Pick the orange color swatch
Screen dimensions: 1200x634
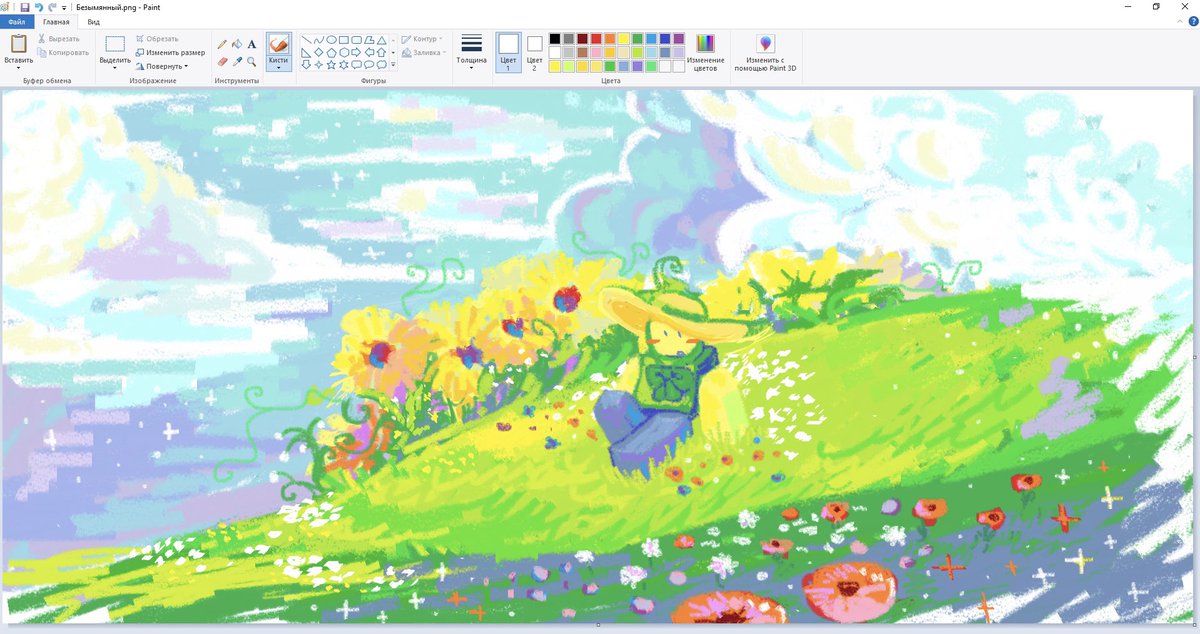point(610,39)
